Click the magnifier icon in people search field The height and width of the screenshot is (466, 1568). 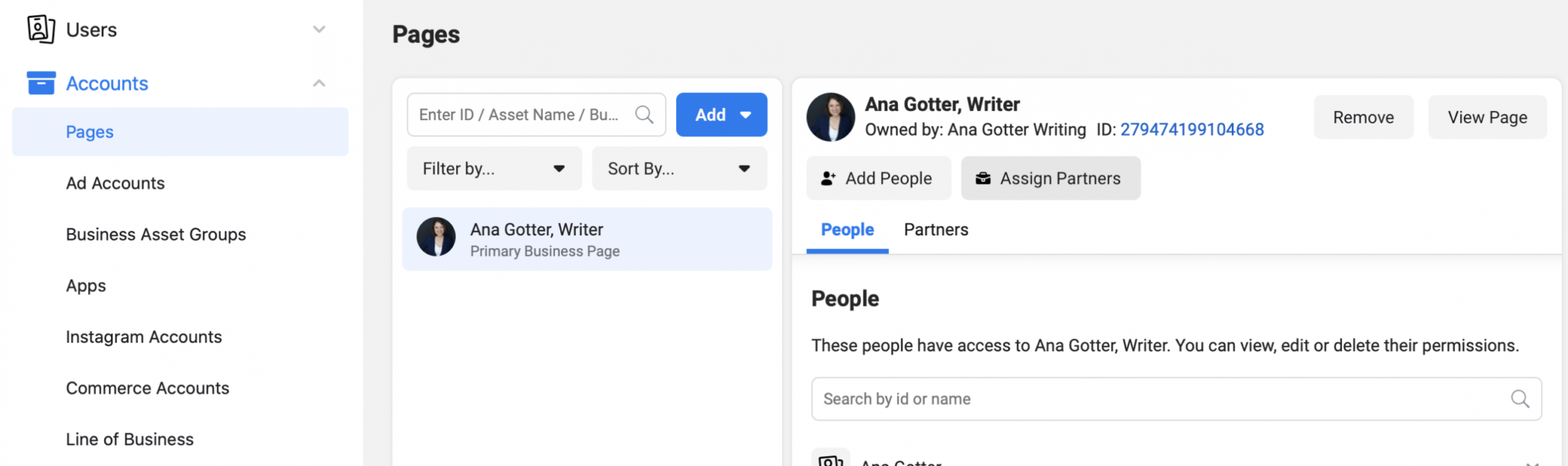click(x=1520, y=399)
